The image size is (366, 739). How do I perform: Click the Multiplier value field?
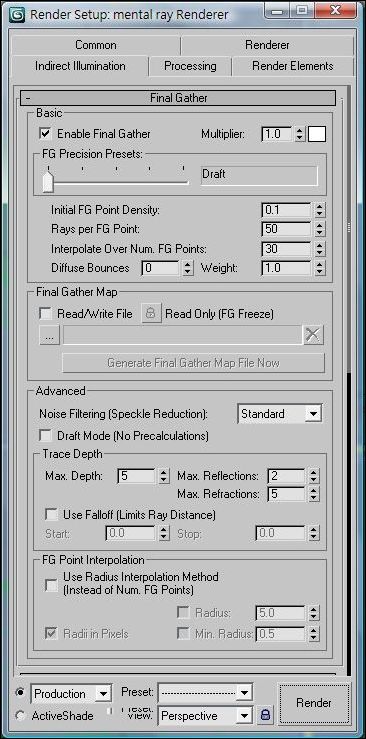(x=277, y=134)
